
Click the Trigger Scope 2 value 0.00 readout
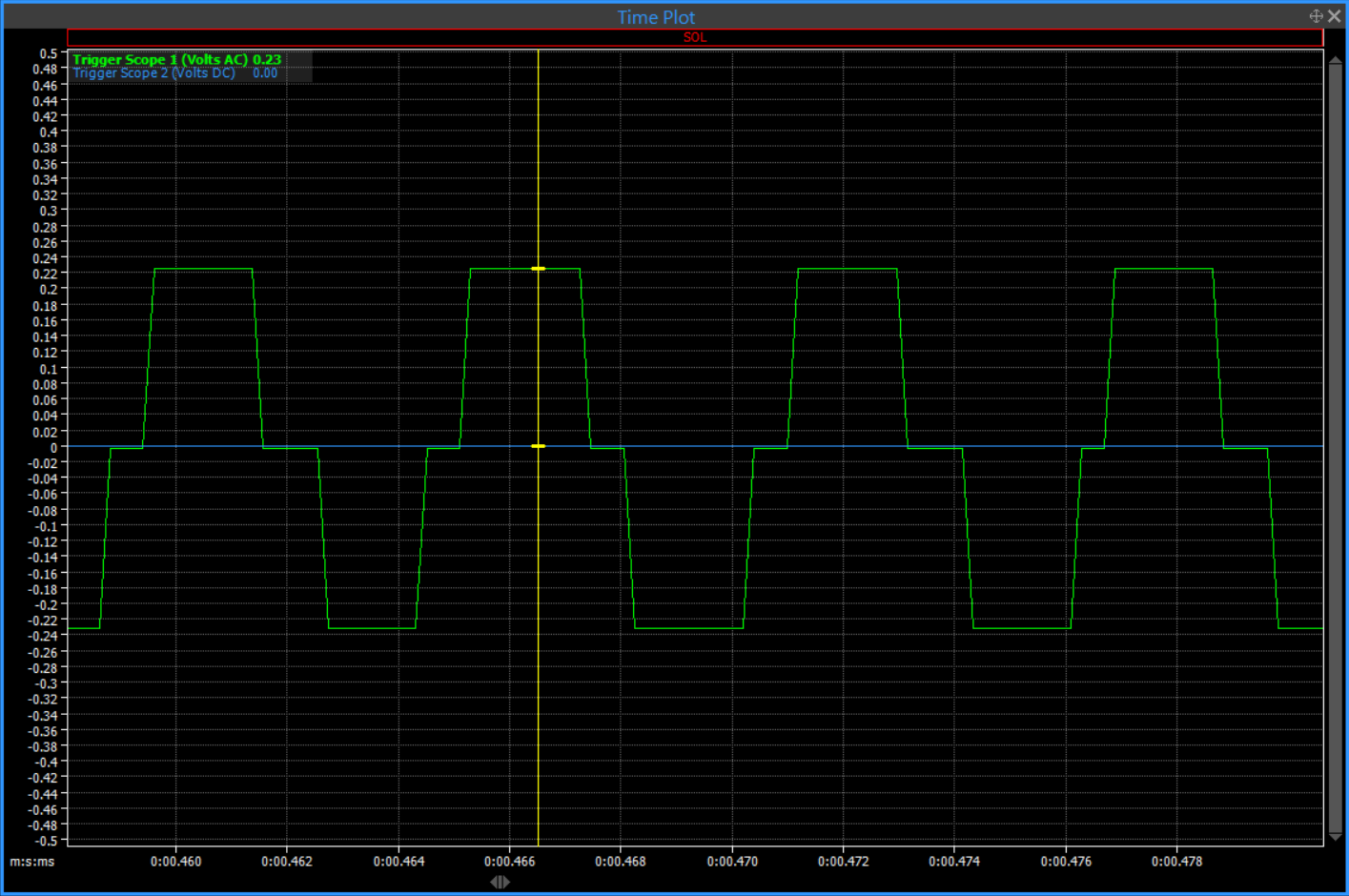pos(265,73)
